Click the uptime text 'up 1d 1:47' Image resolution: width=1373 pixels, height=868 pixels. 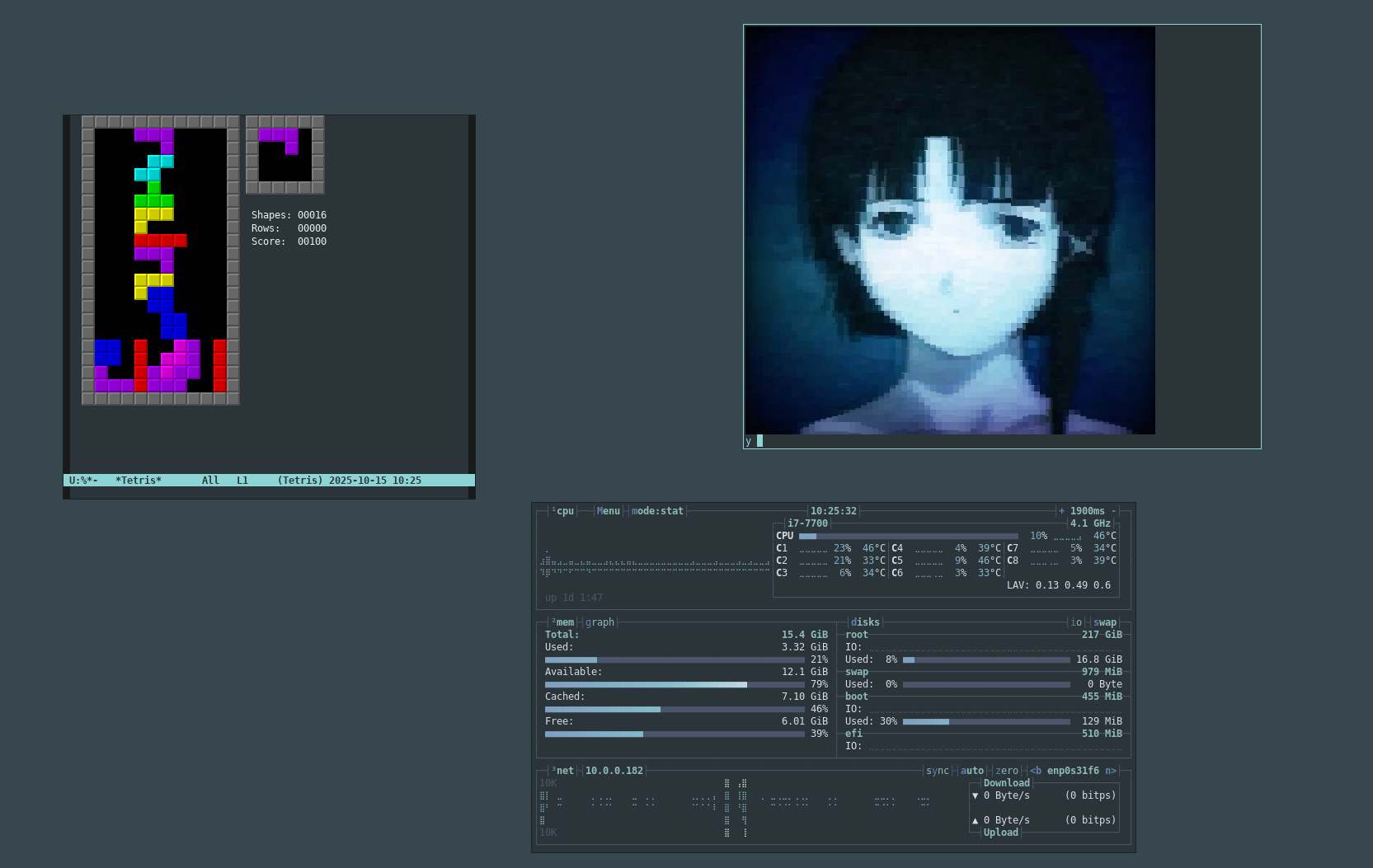[x=574, y=598]
